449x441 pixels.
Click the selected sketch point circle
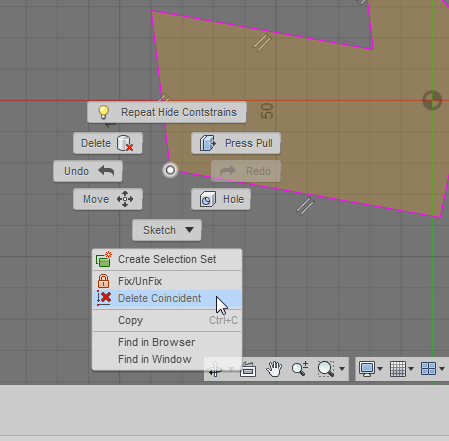170,170
